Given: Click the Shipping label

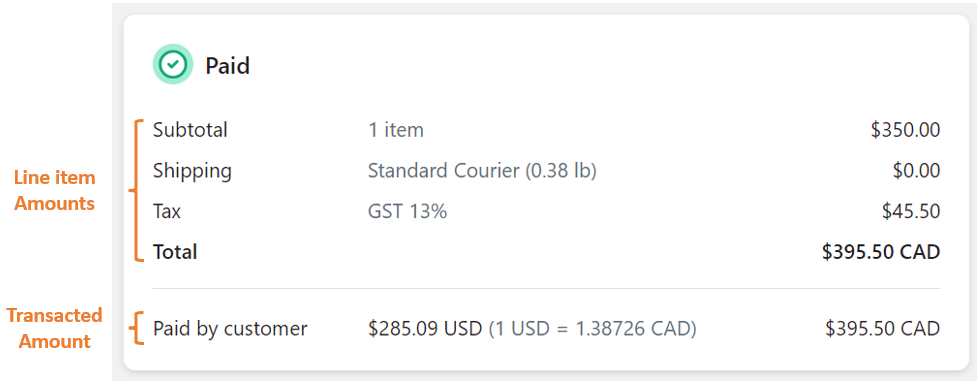Looking at the screenshot, I should click(192, 171).
